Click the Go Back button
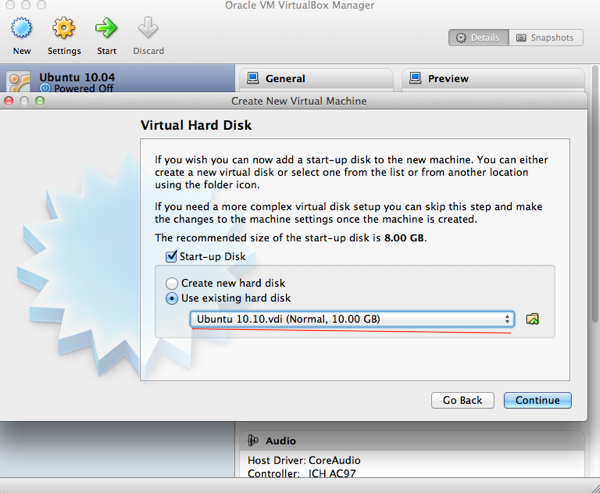 click(462, 400)
